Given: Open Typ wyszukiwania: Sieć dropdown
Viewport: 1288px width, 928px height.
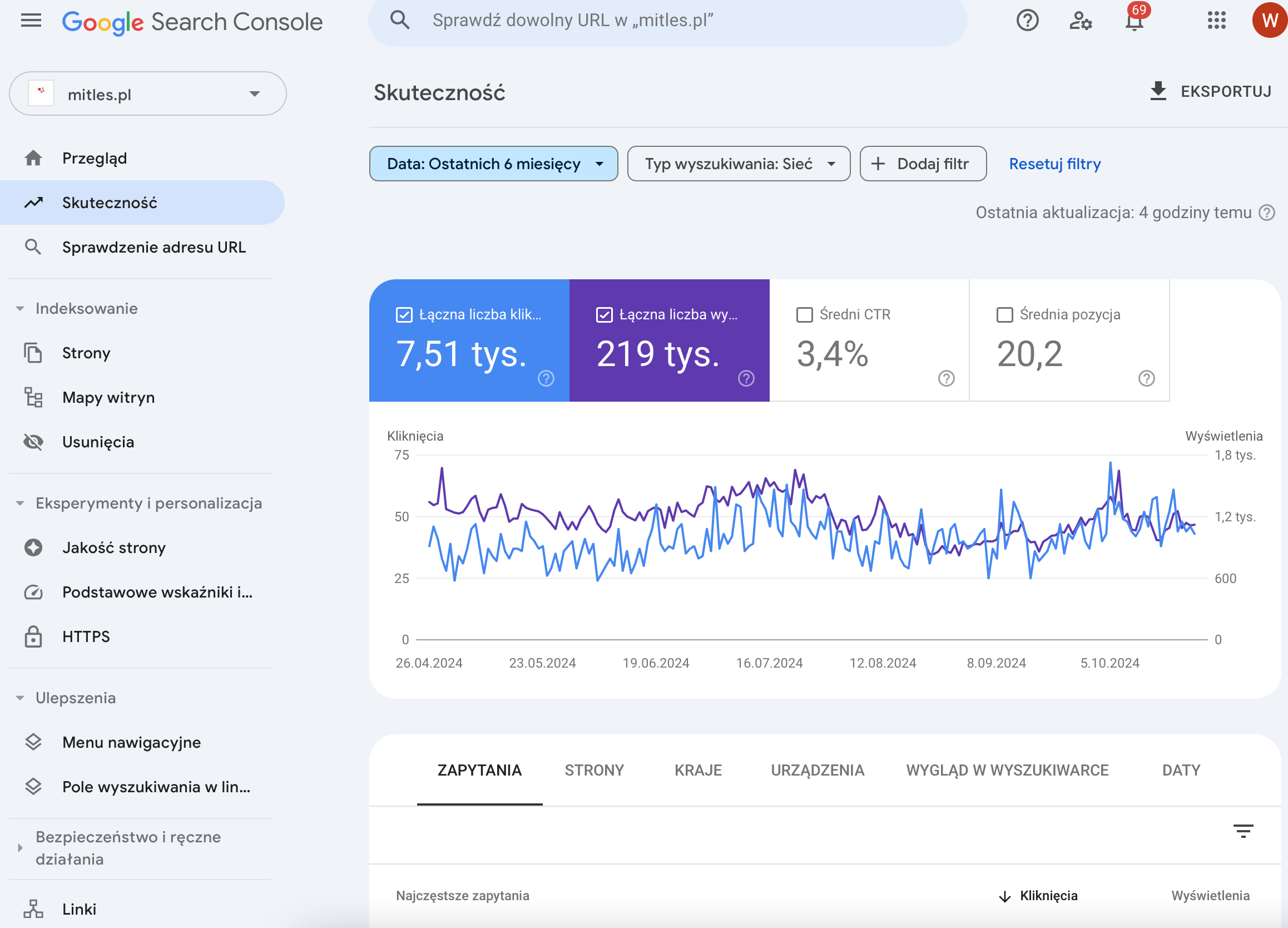Looking at the screenshot, I should (x=739, y=164).
